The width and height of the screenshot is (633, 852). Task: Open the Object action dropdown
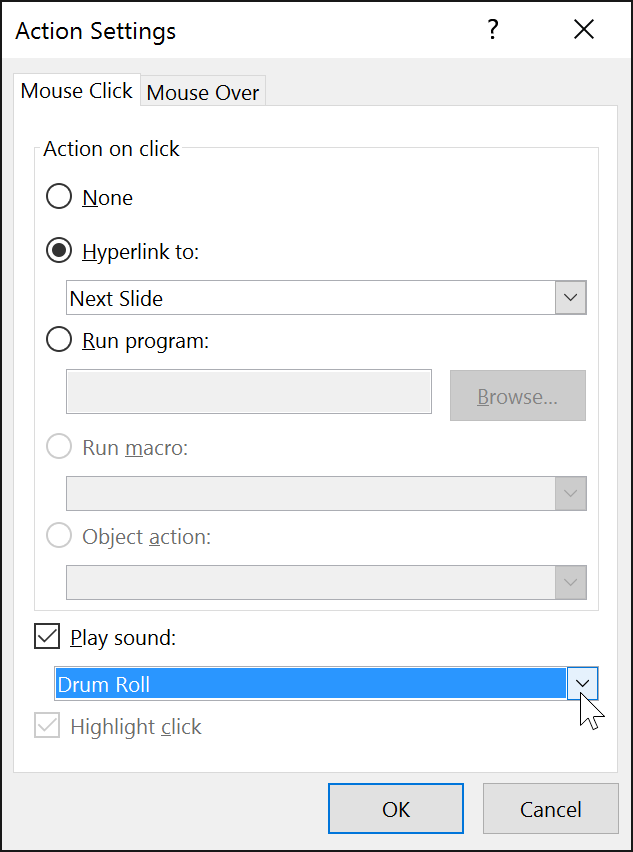tap(571, 582)
